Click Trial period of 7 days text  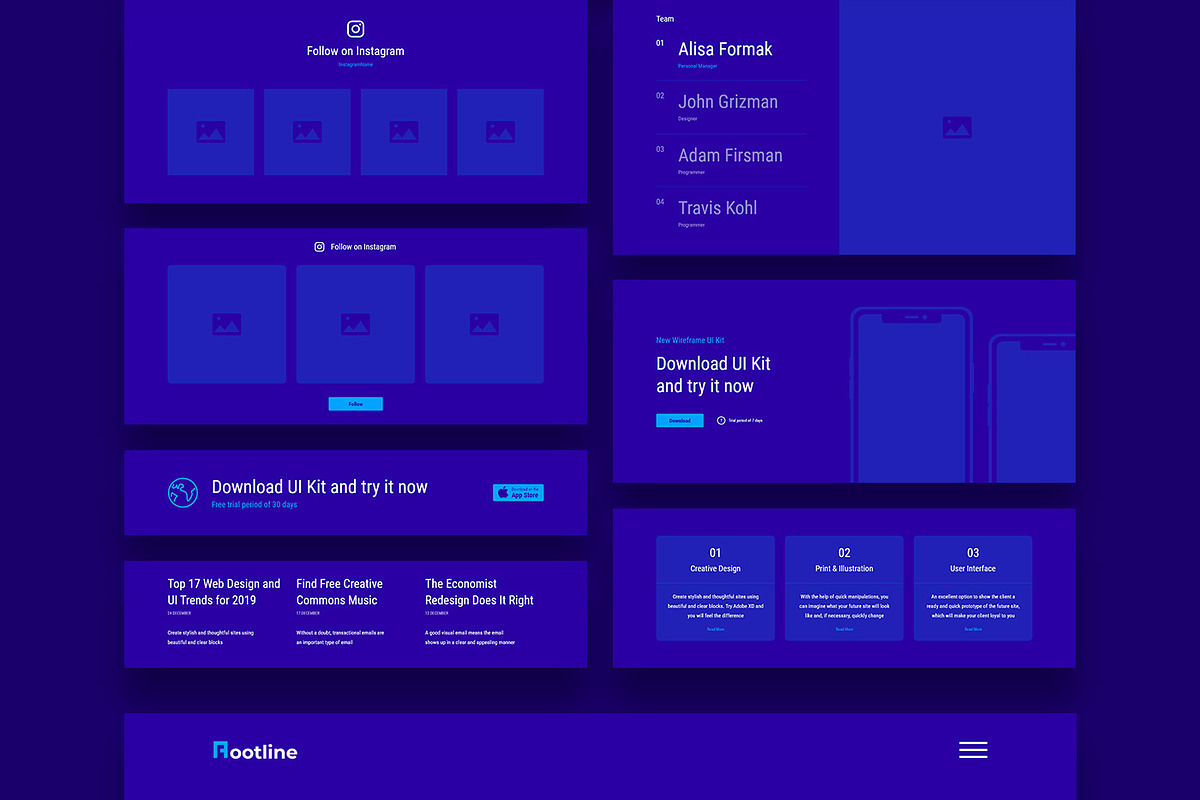point(746,421)
